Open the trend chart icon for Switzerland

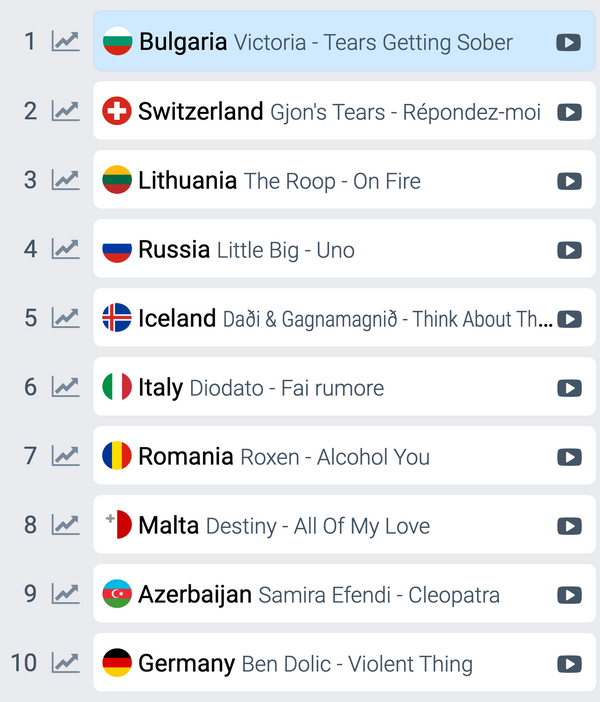tap(65, 111)
